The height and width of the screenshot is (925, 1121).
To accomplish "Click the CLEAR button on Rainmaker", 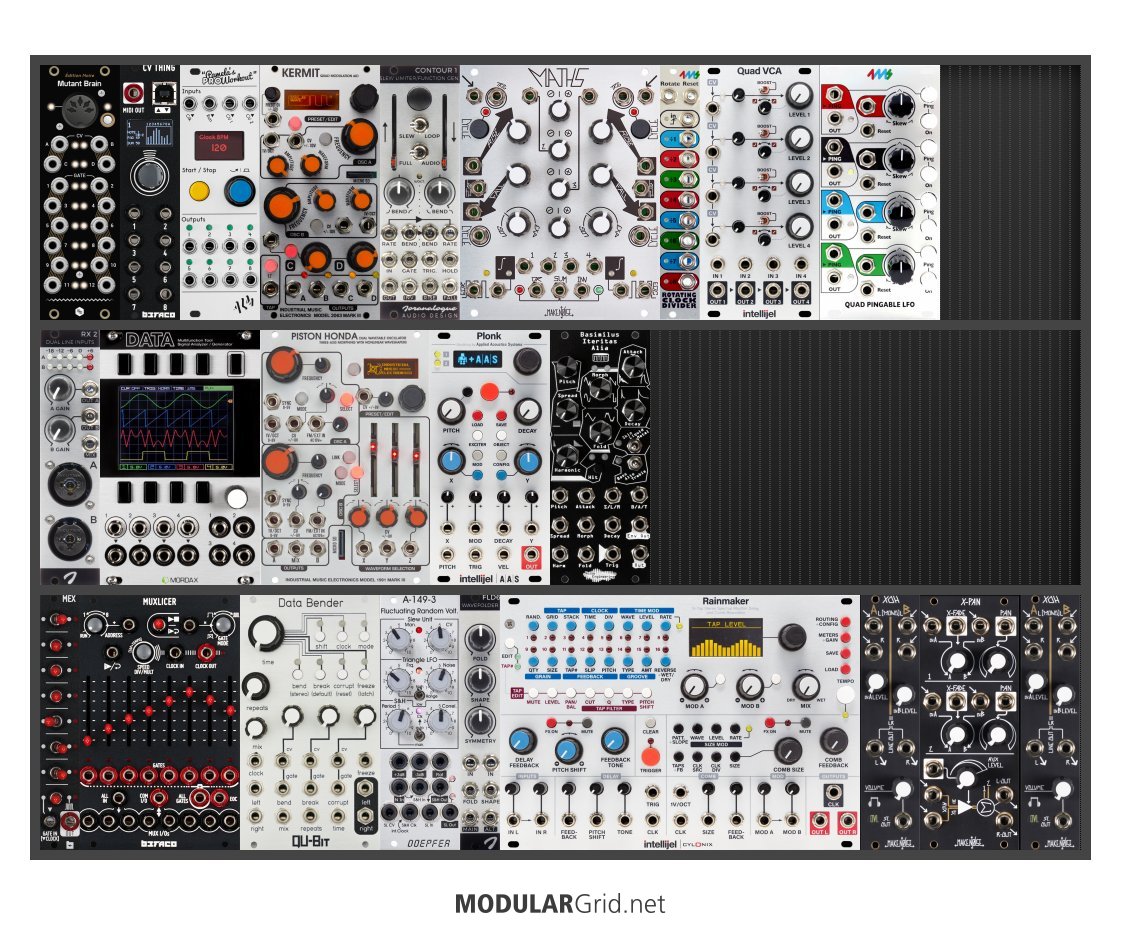I will (x=650, y=725).
